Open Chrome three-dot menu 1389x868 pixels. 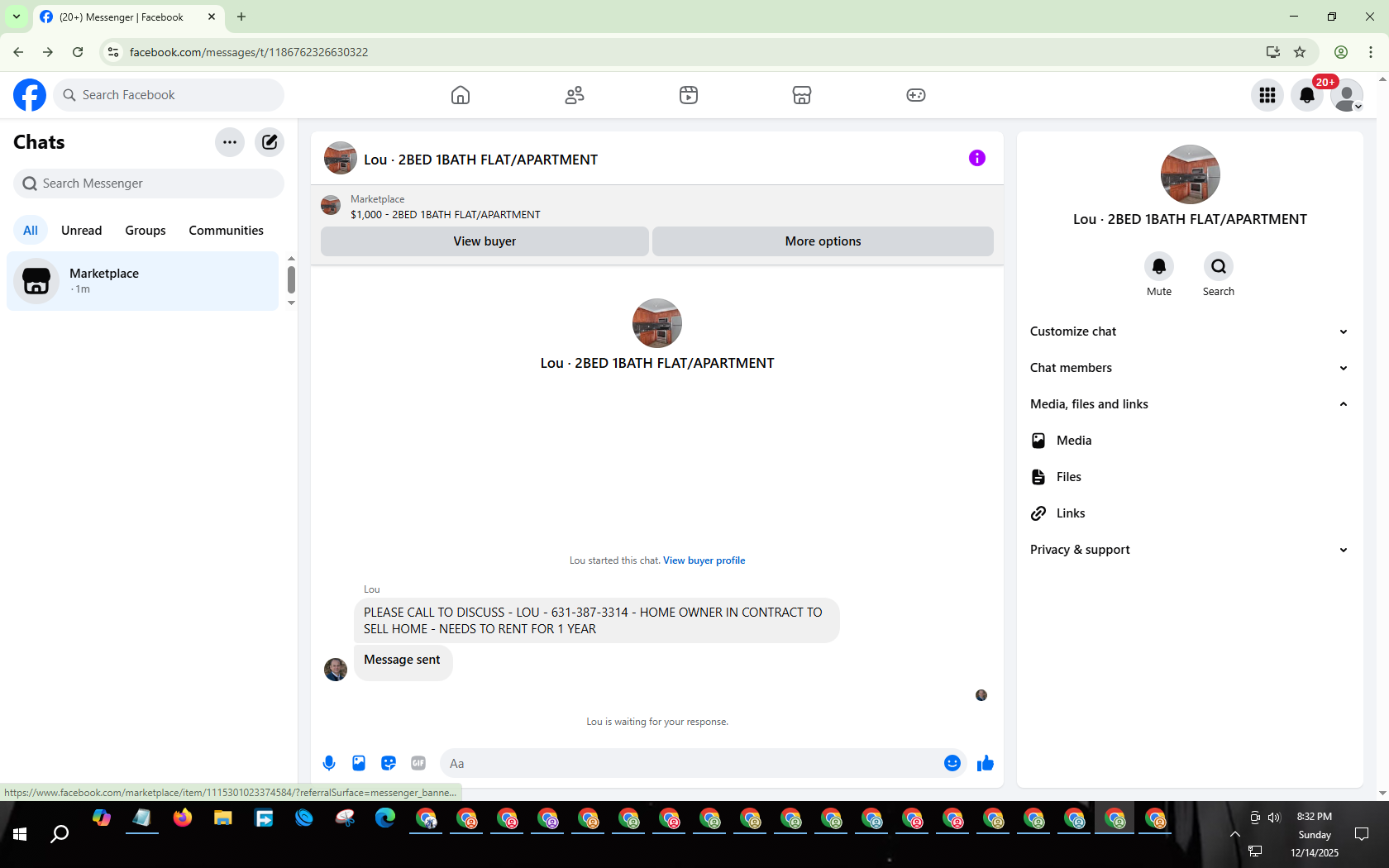coord(1371,52)
